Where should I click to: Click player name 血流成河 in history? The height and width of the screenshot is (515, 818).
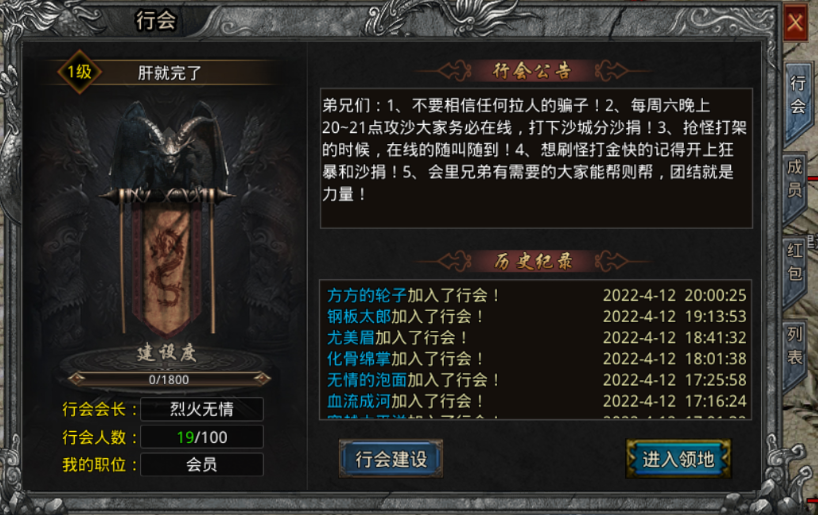pyautogui.click(x=359, y=401)
